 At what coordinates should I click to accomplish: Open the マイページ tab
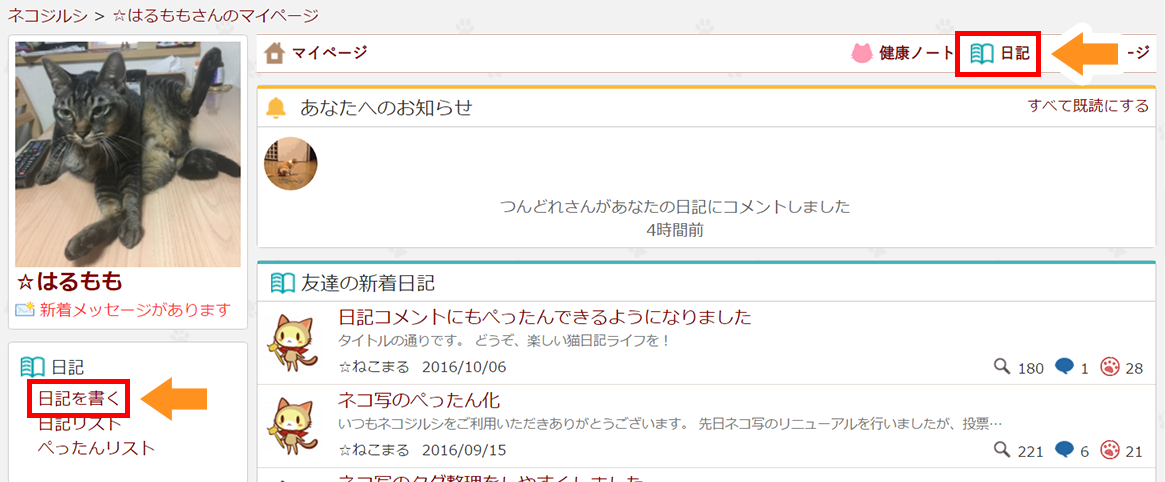[328, 53]
